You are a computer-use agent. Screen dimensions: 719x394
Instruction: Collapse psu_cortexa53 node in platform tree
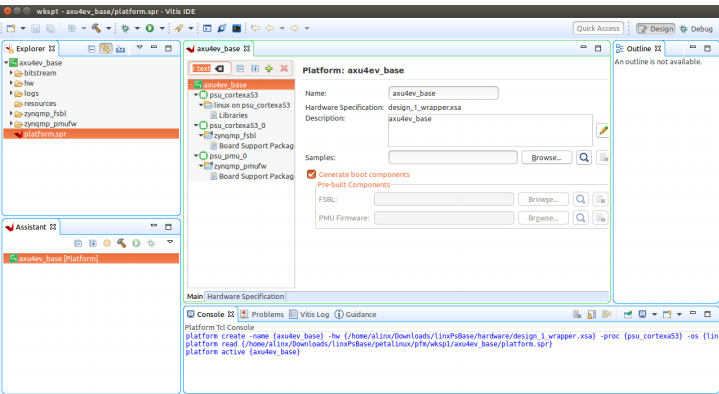click(196, 95)
